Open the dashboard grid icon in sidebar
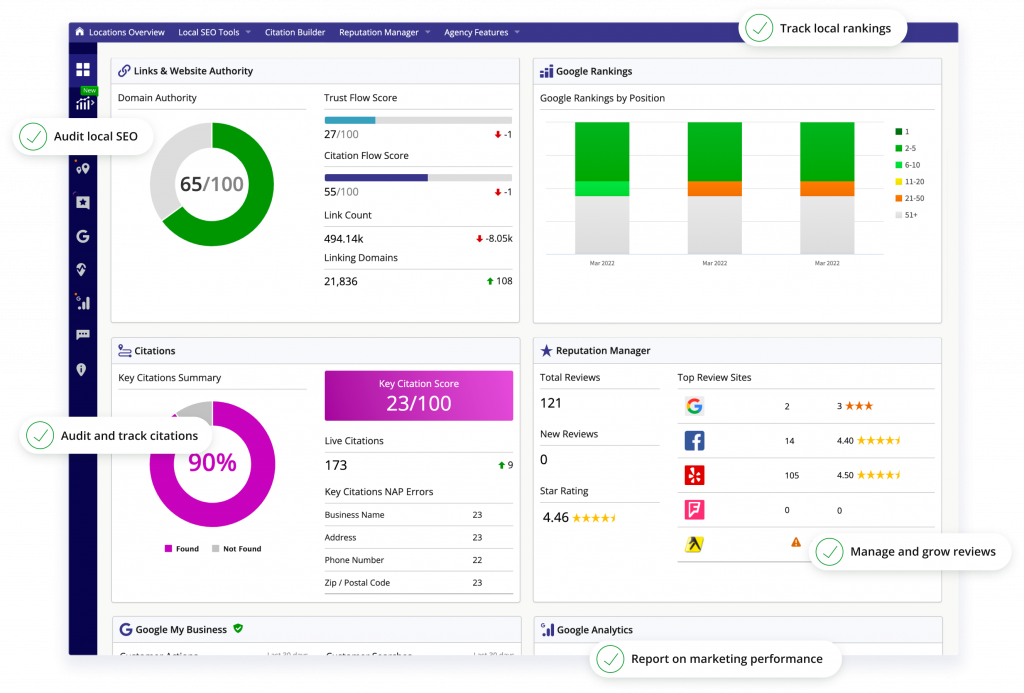 (83, 70)
